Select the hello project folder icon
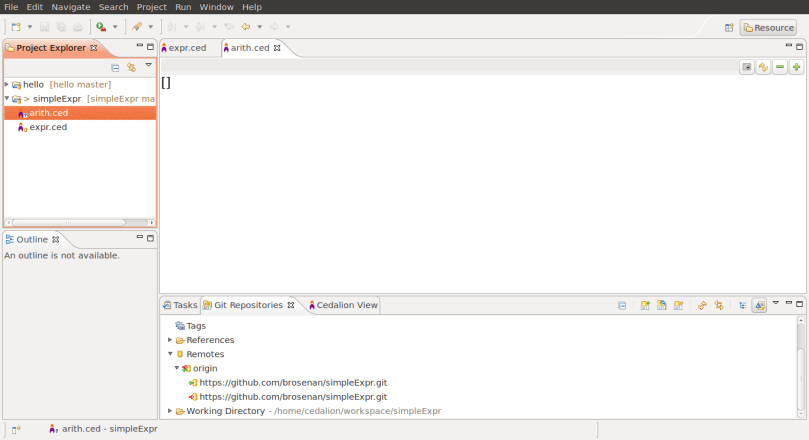The height and width of the screenshot is (440, 809). (x=17, y=85)
